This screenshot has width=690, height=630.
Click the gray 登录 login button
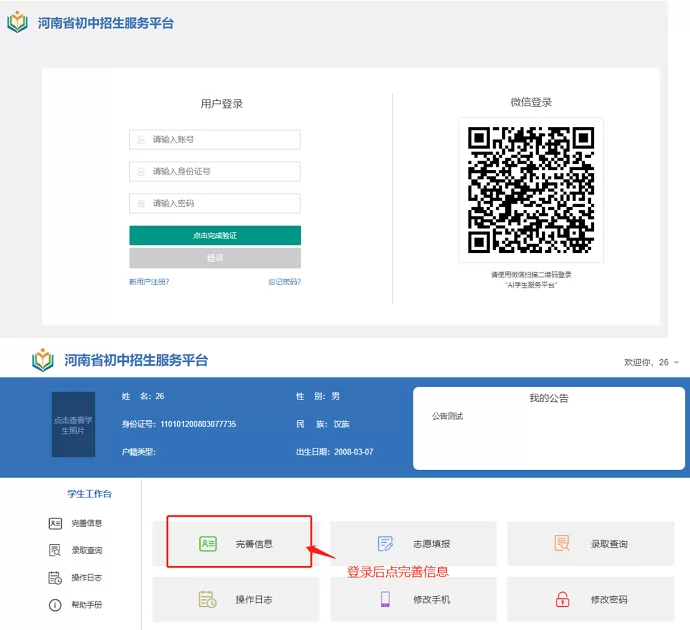click(x=215, y=258)
